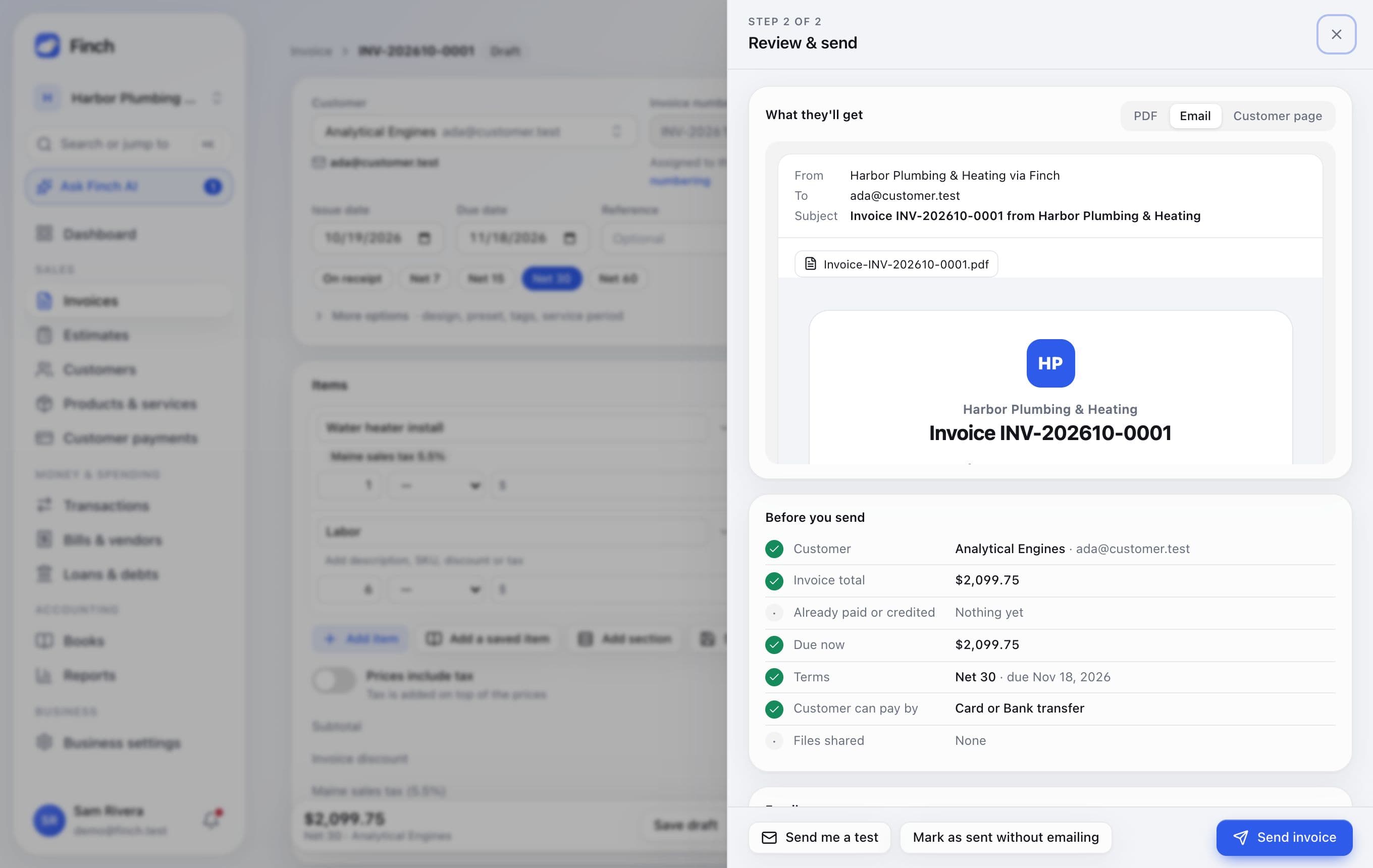
Task: Click green check icon beside Invoice total
Action: (774, 581)
